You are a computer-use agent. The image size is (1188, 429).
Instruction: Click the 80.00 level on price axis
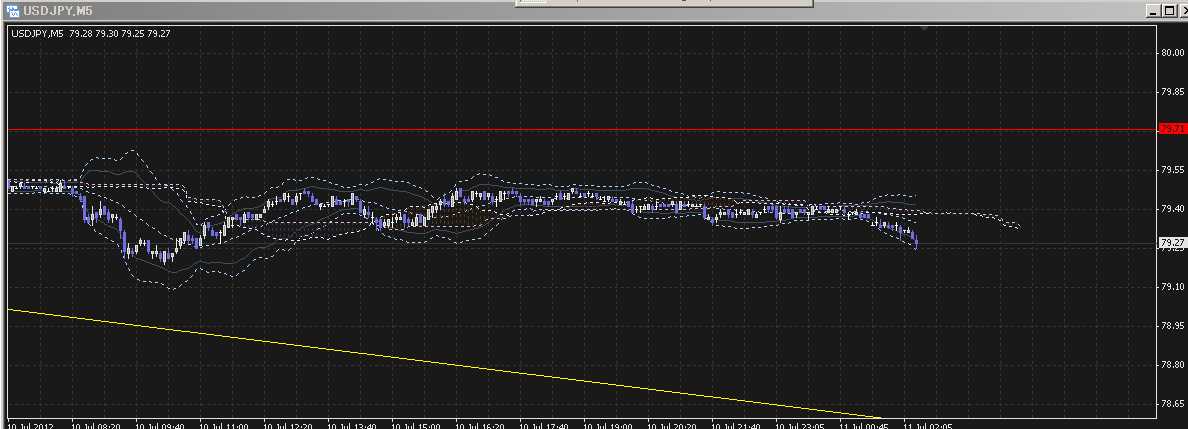1172,52
